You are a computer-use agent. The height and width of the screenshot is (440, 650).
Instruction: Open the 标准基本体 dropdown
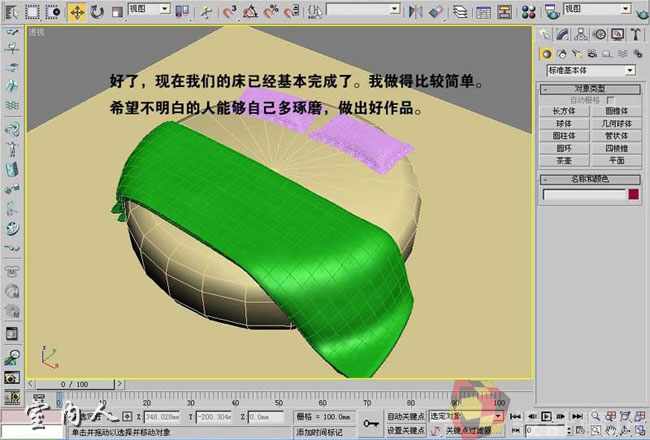click(x=591, y=70)
